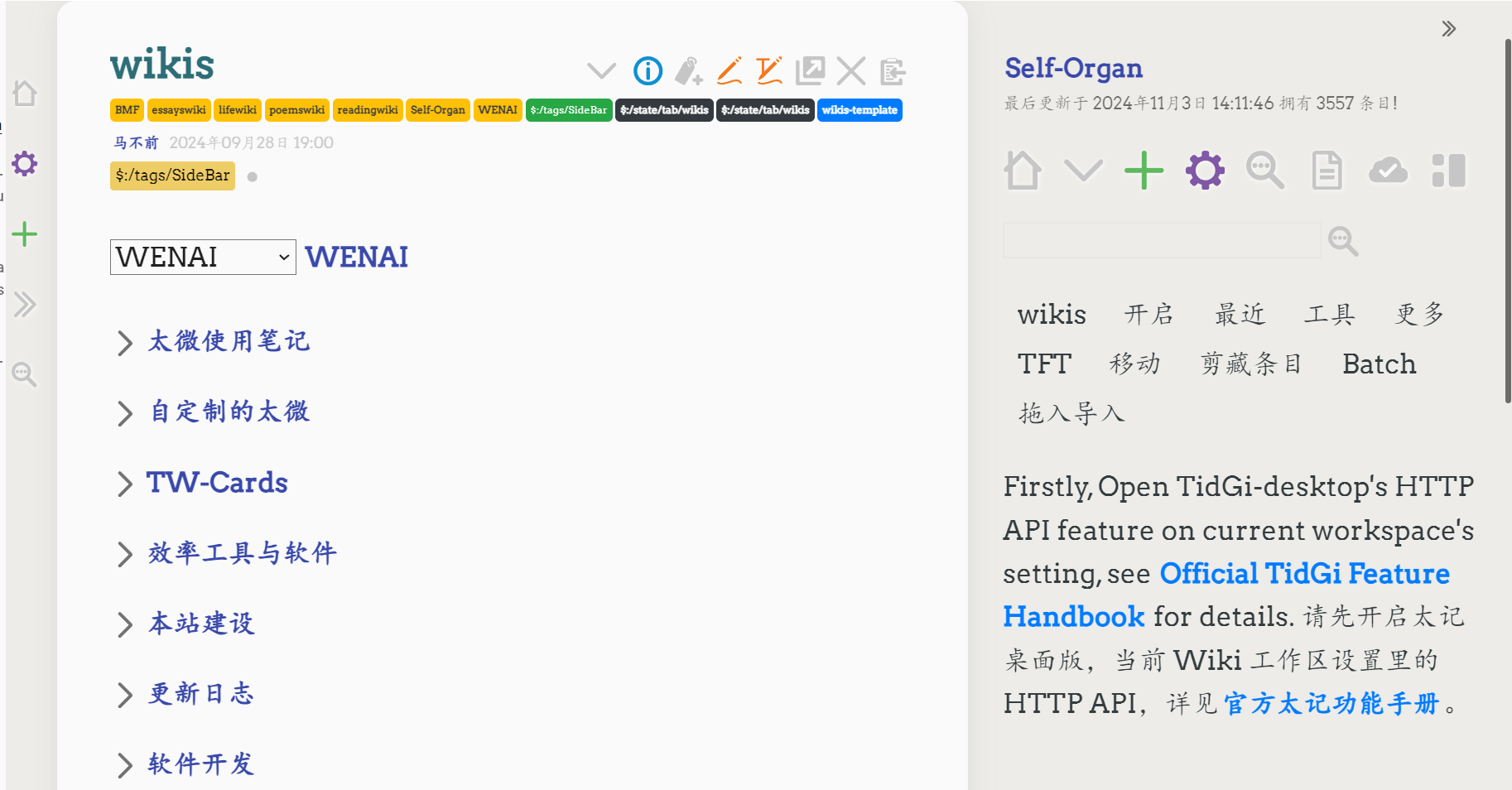Image resolution: width=1512 pixels, height=790 pixels.
Task: Click the BMF tag pill
Action: click(x=128, y=110)
